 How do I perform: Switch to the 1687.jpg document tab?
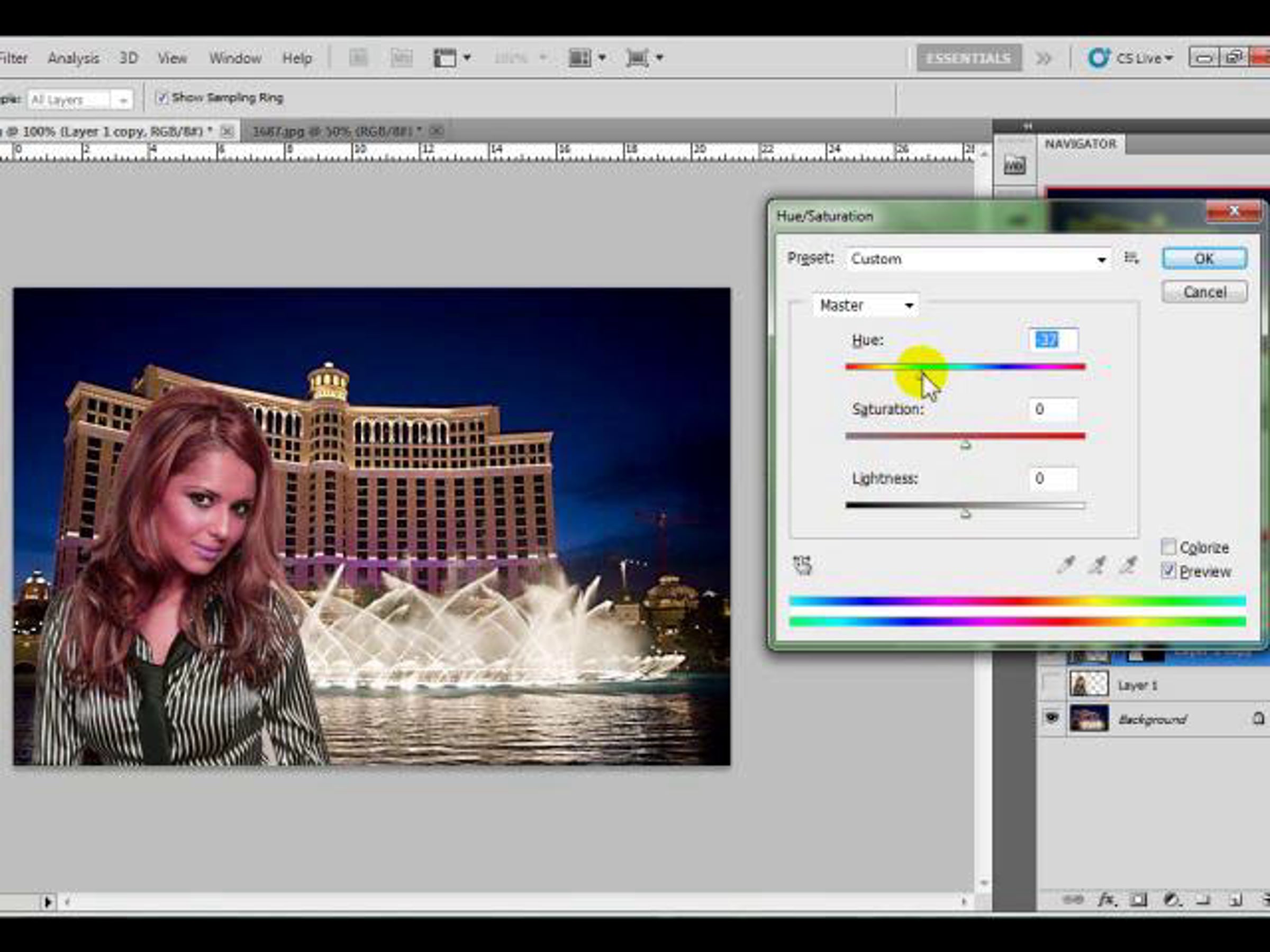[337, 131]
